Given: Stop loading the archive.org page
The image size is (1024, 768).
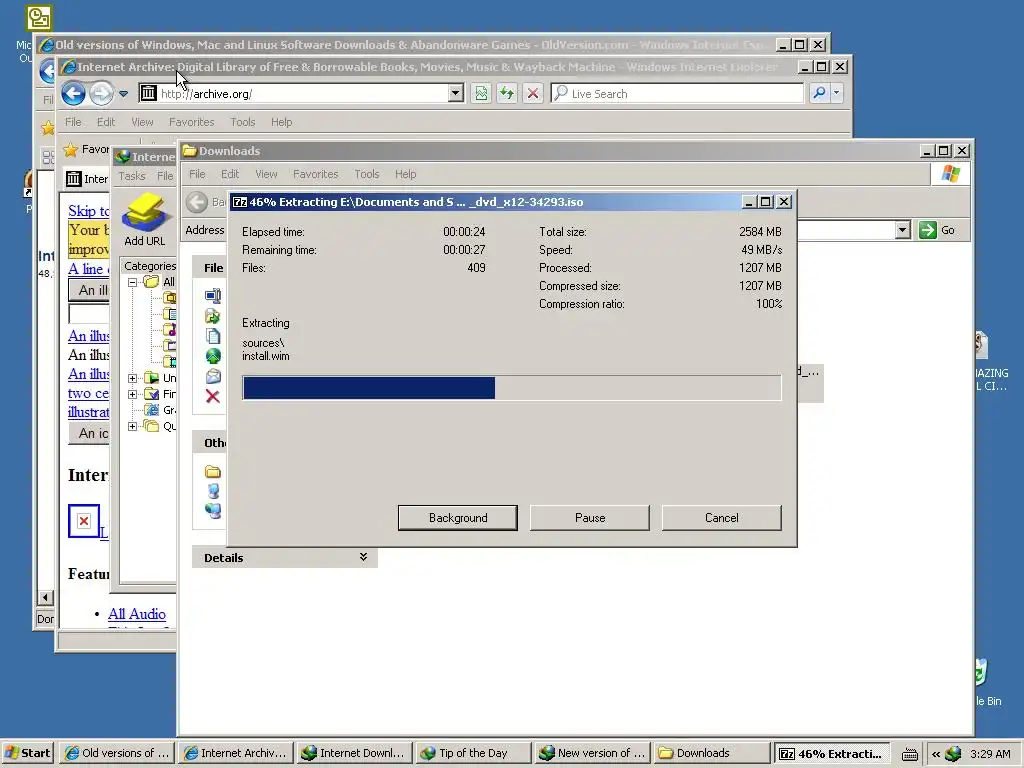Looking at the screenshot, I should 532,93.
